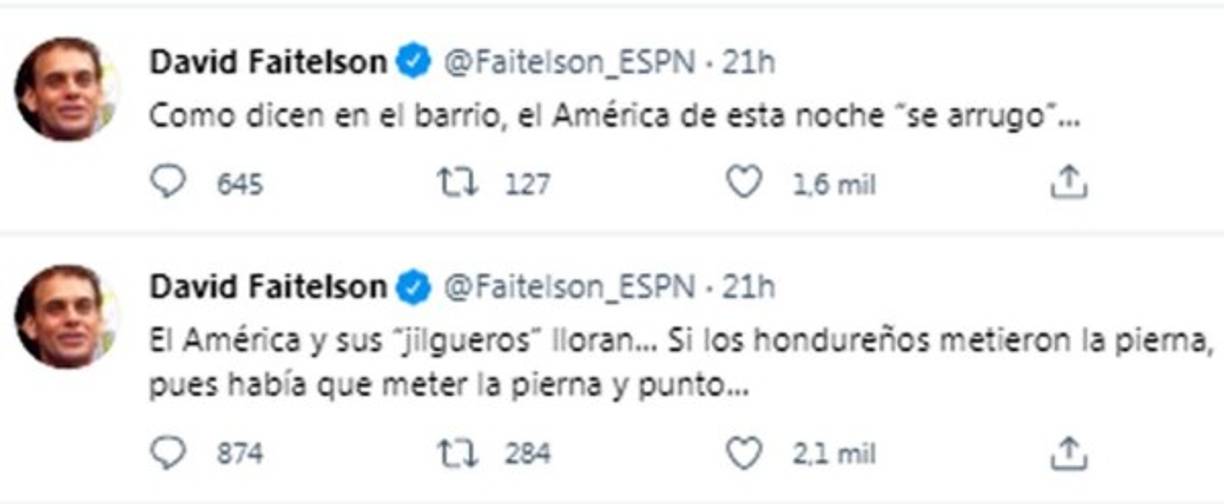
Task: Click the verified badge in the second tweet
Action: pos(414,288)
